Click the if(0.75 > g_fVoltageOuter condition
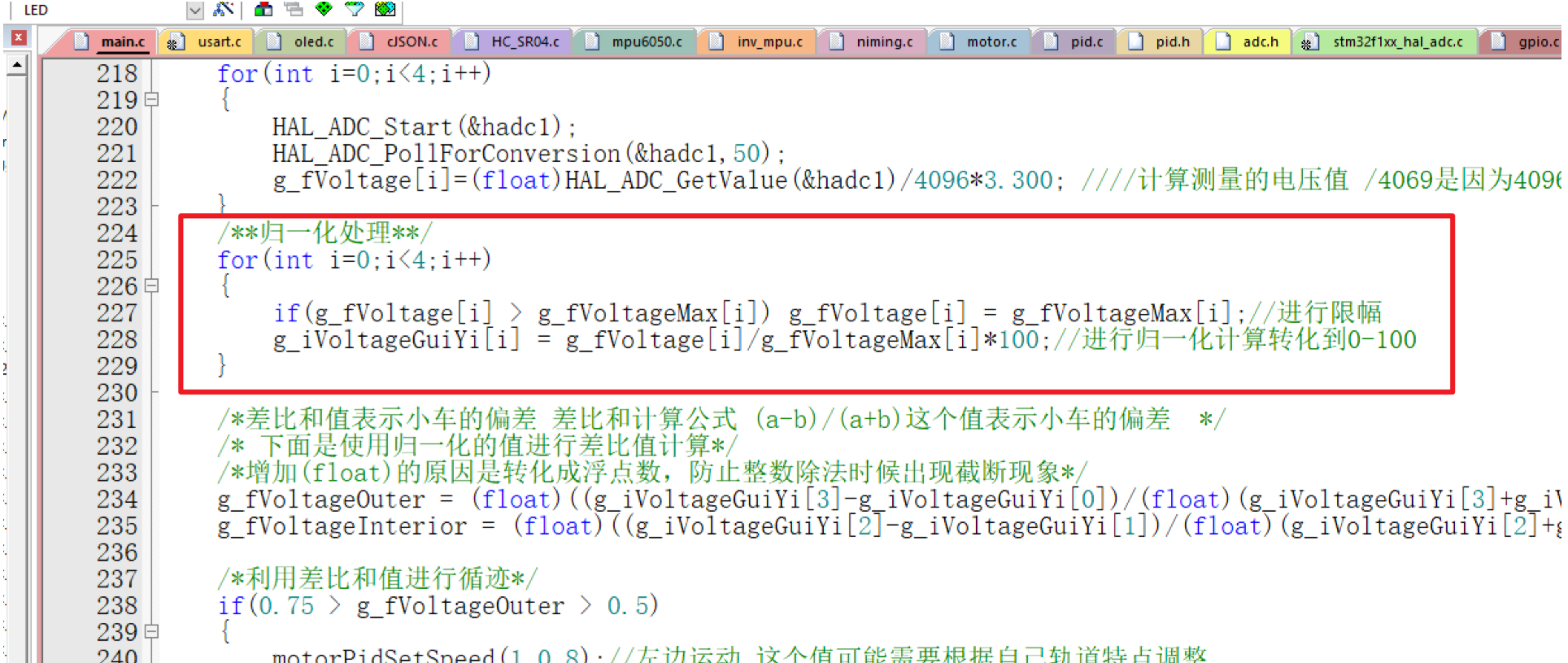 [x=438, y=606]
